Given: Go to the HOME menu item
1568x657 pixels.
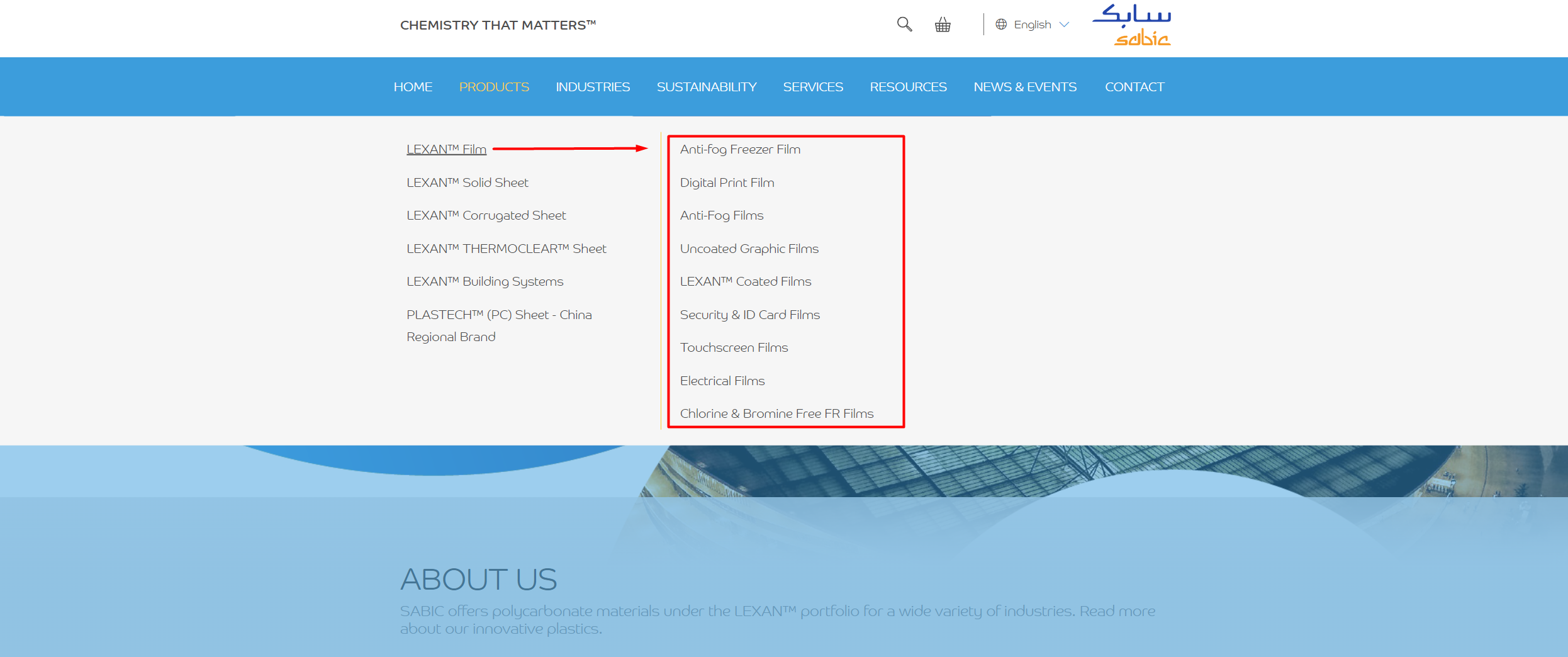Looking at the screenshot, I should 413,87.
